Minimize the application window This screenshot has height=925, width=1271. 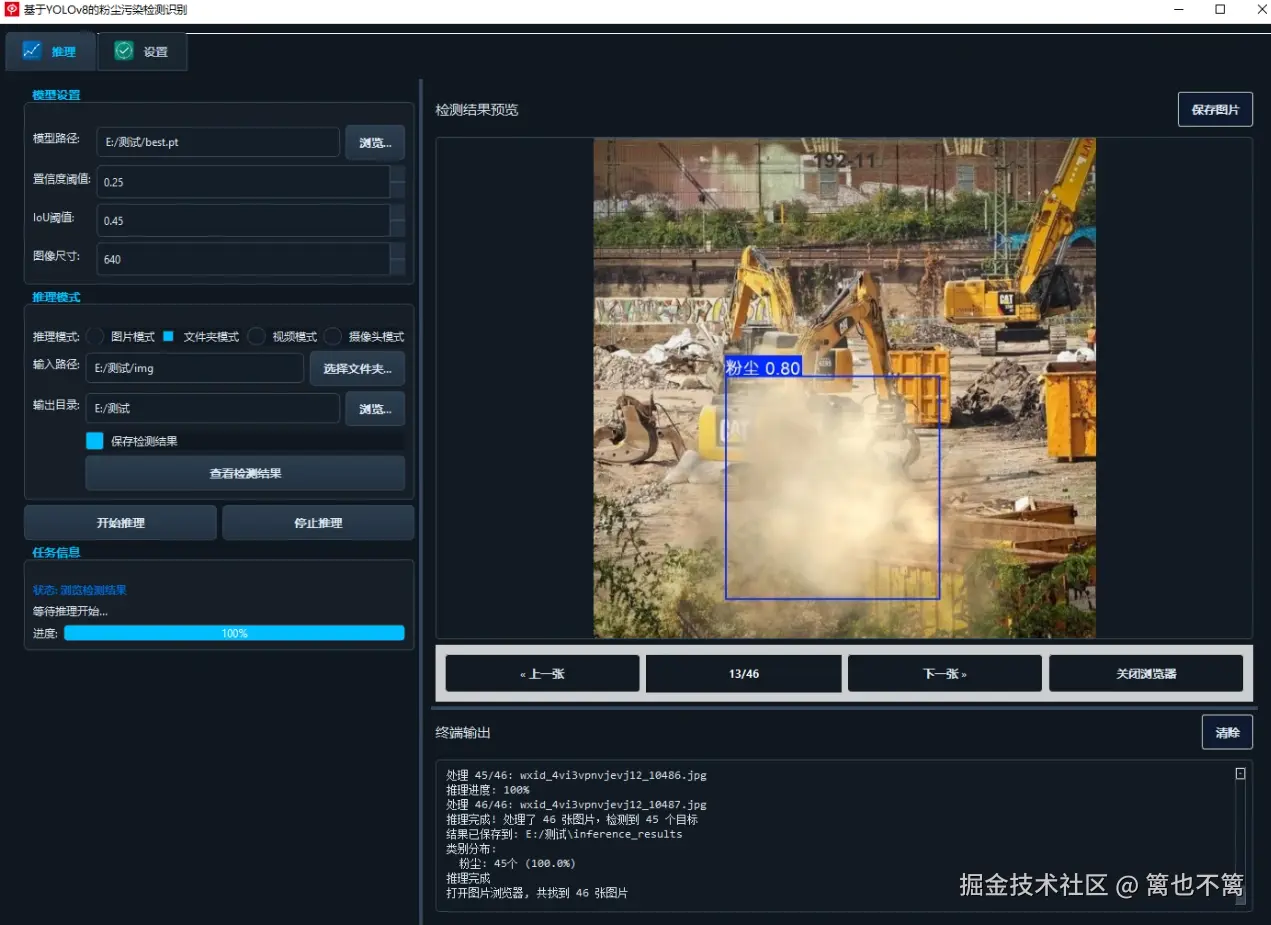click(x=1181, y=10)
